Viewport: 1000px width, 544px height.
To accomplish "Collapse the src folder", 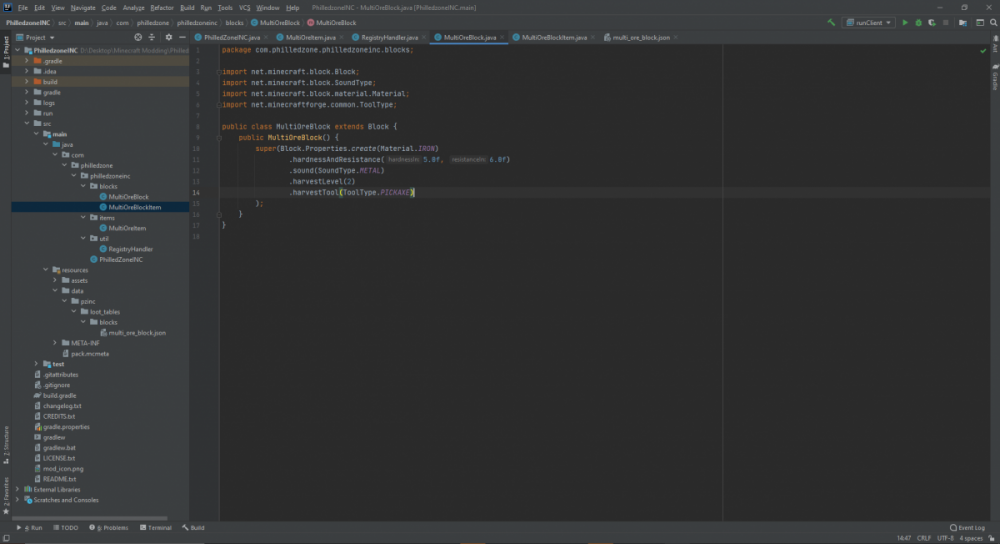I will [27, 124].
